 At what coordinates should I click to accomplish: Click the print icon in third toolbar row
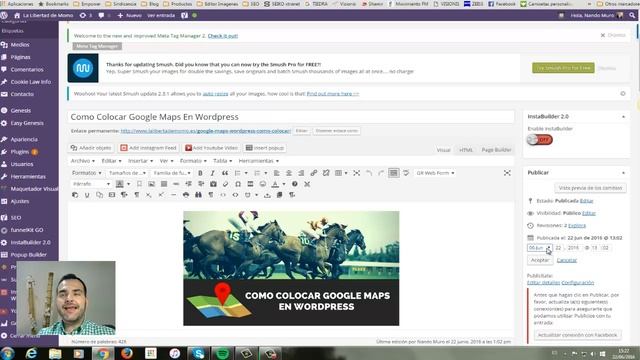pos(186,195)
